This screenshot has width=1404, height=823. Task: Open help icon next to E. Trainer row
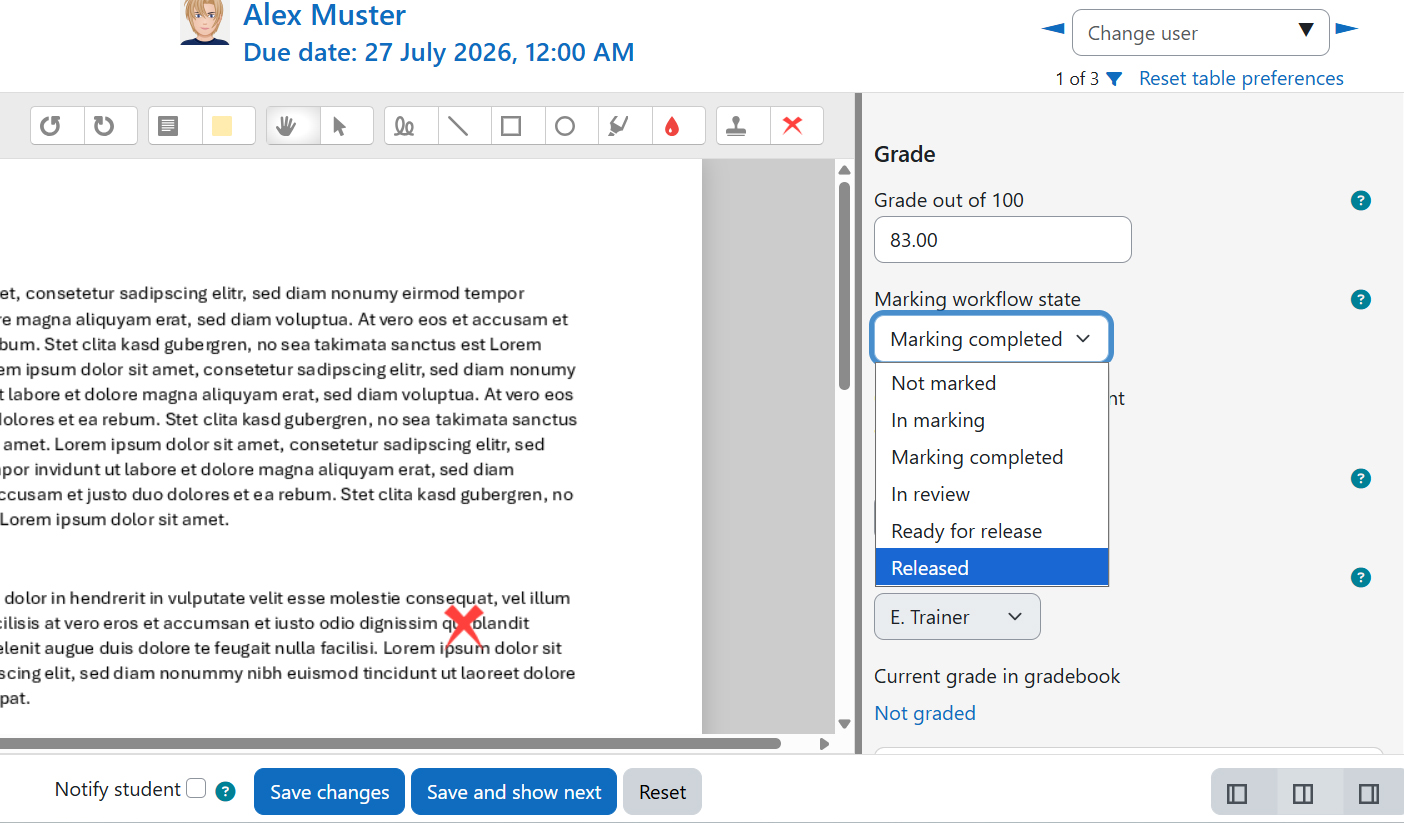(x=1360, y=577)
